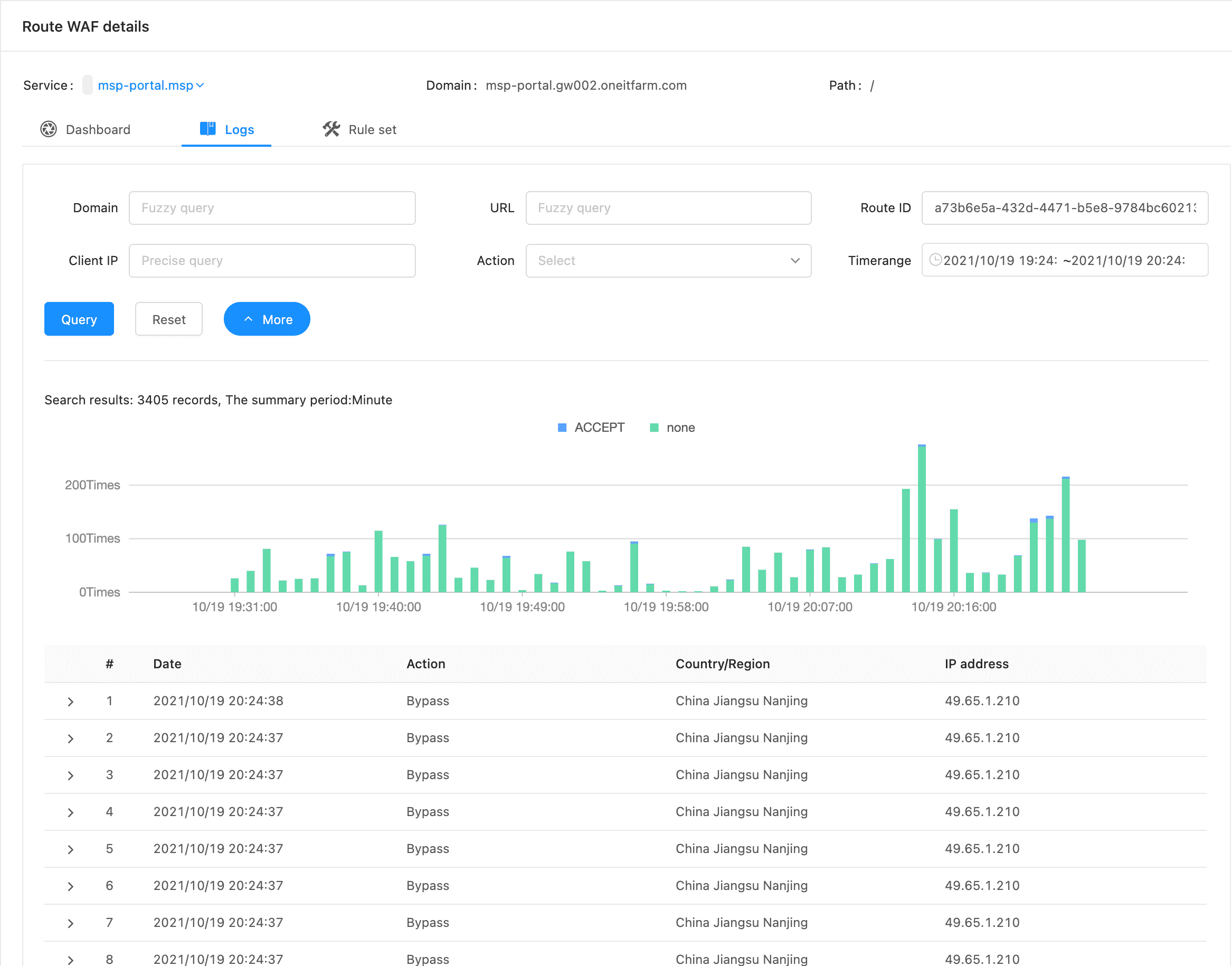This screenshot has height=966, width=1232.
Task: Toggle the ACCEPT legend series
Action: 591,428
